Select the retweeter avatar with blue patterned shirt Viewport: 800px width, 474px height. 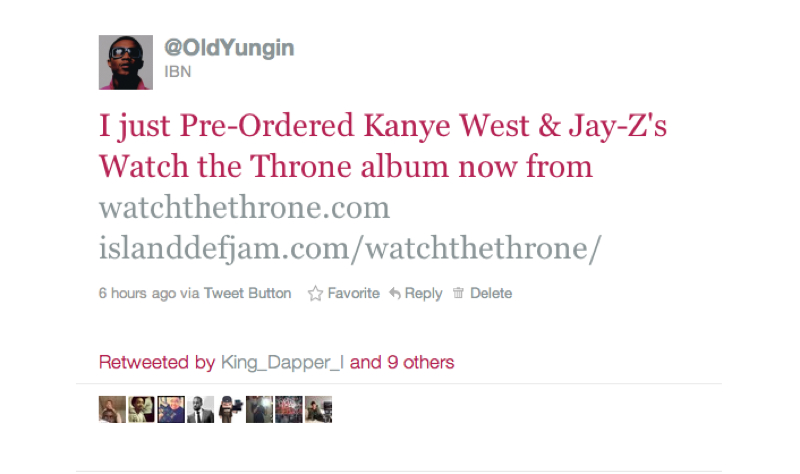pyautogui.click(x=171, y=409)
